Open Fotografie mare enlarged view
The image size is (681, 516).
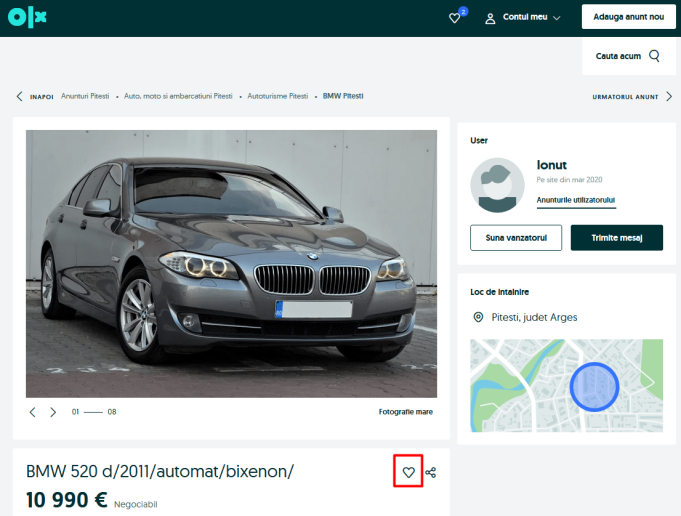pos(406,412)
